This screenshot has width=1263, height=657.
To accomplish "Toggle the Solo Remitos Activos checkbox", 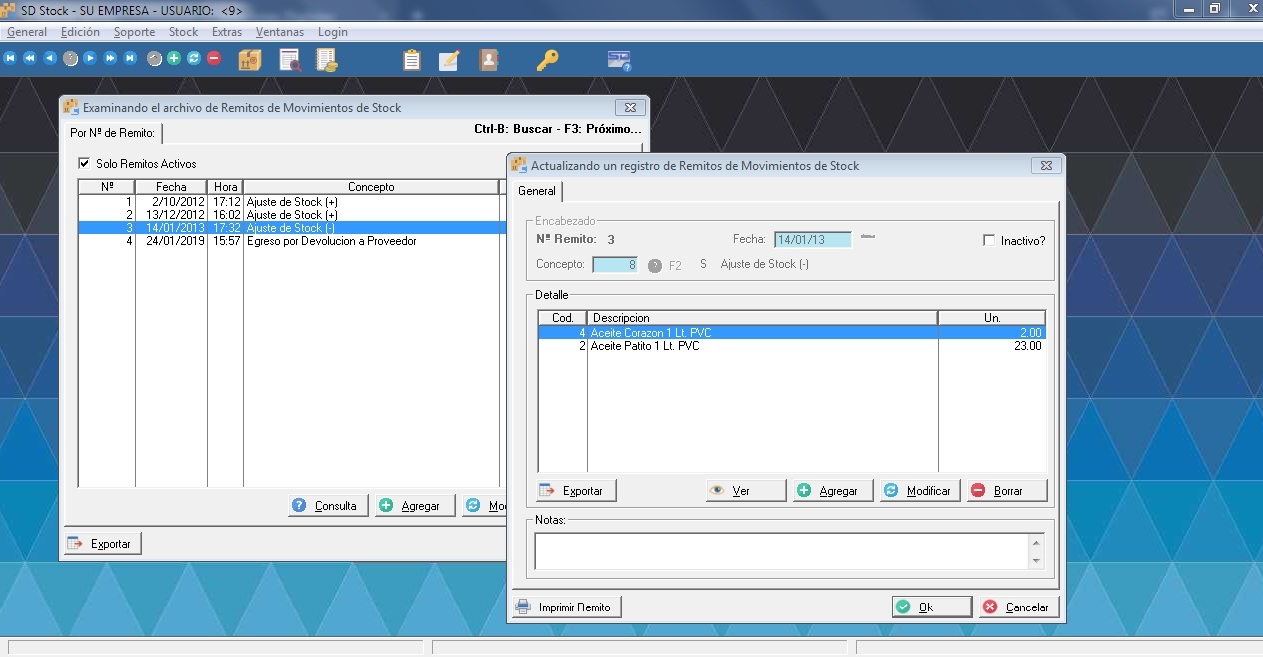I will coord(84,164).
